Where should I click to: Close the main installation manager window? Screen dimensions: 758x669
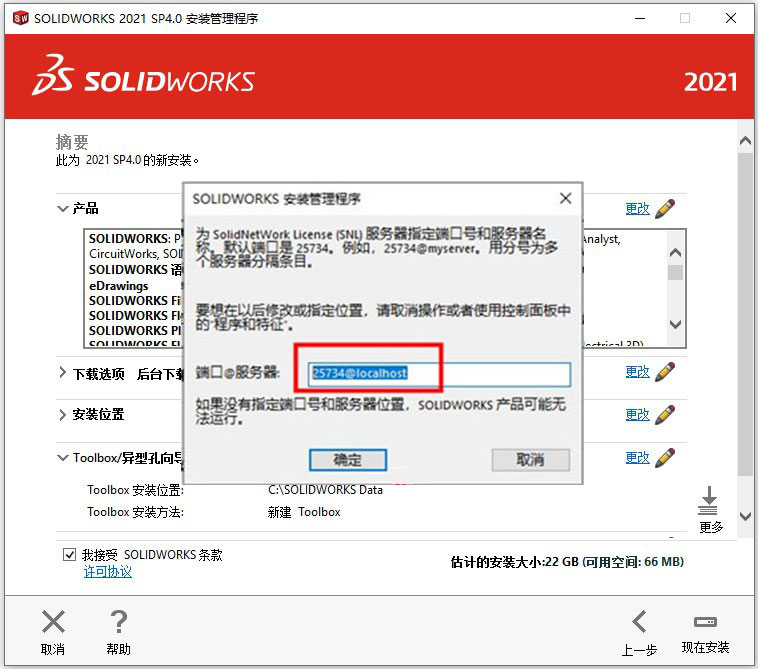click(x=731, y=18)
